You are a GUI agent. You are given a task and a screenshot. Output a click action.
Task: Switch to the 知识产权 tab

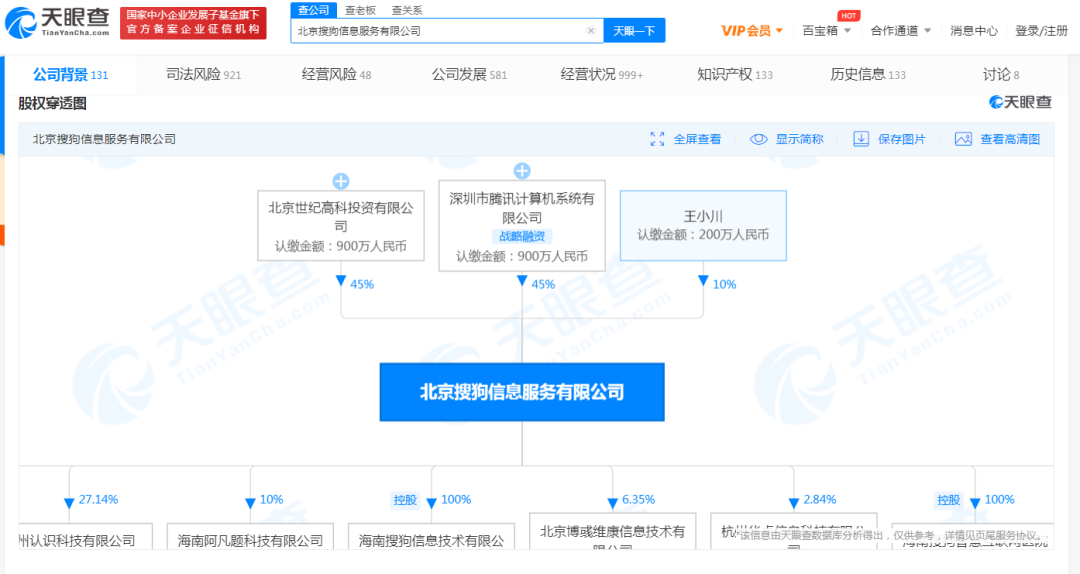[735, 74]
